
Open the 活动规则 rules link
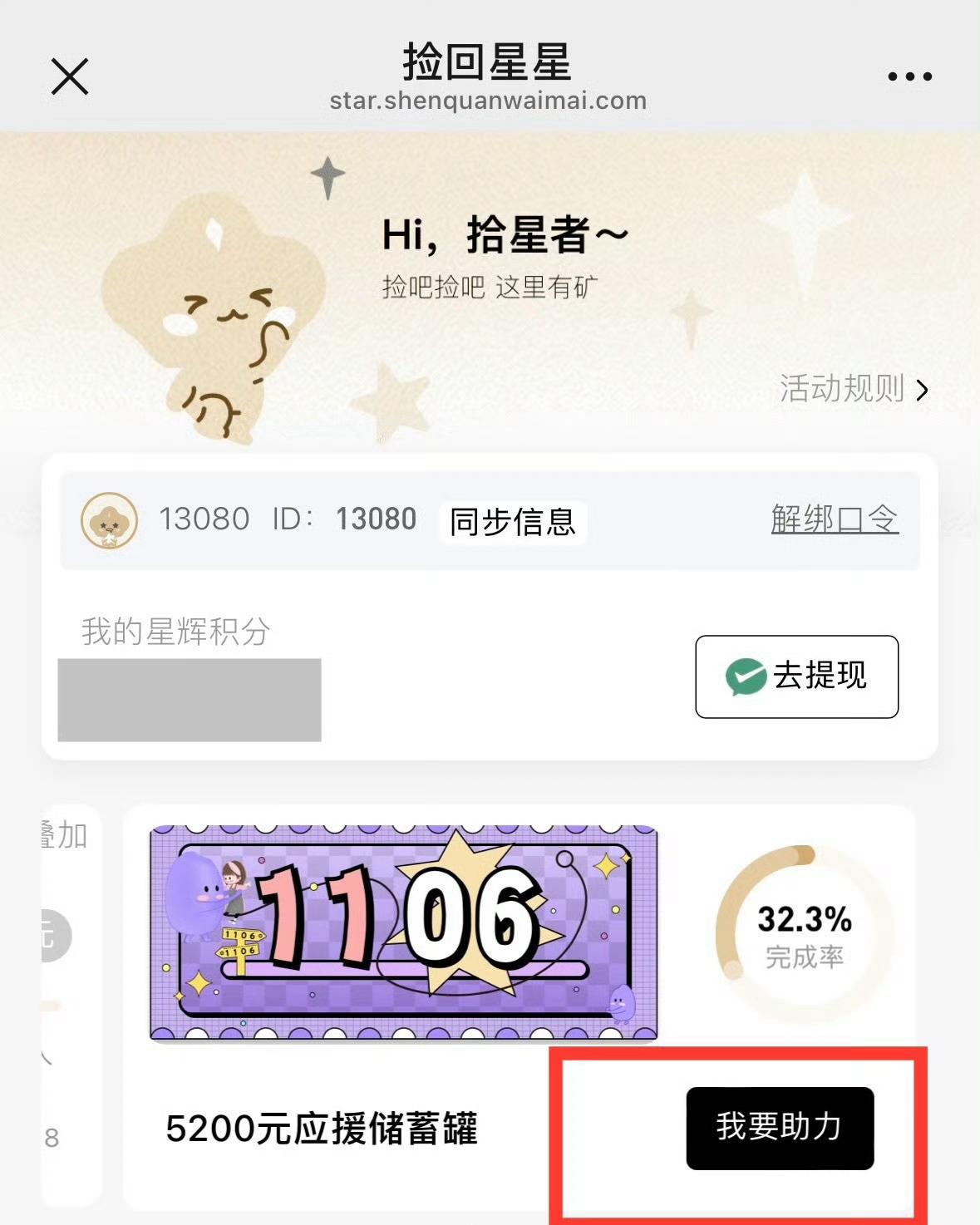[x=854, y=389]
